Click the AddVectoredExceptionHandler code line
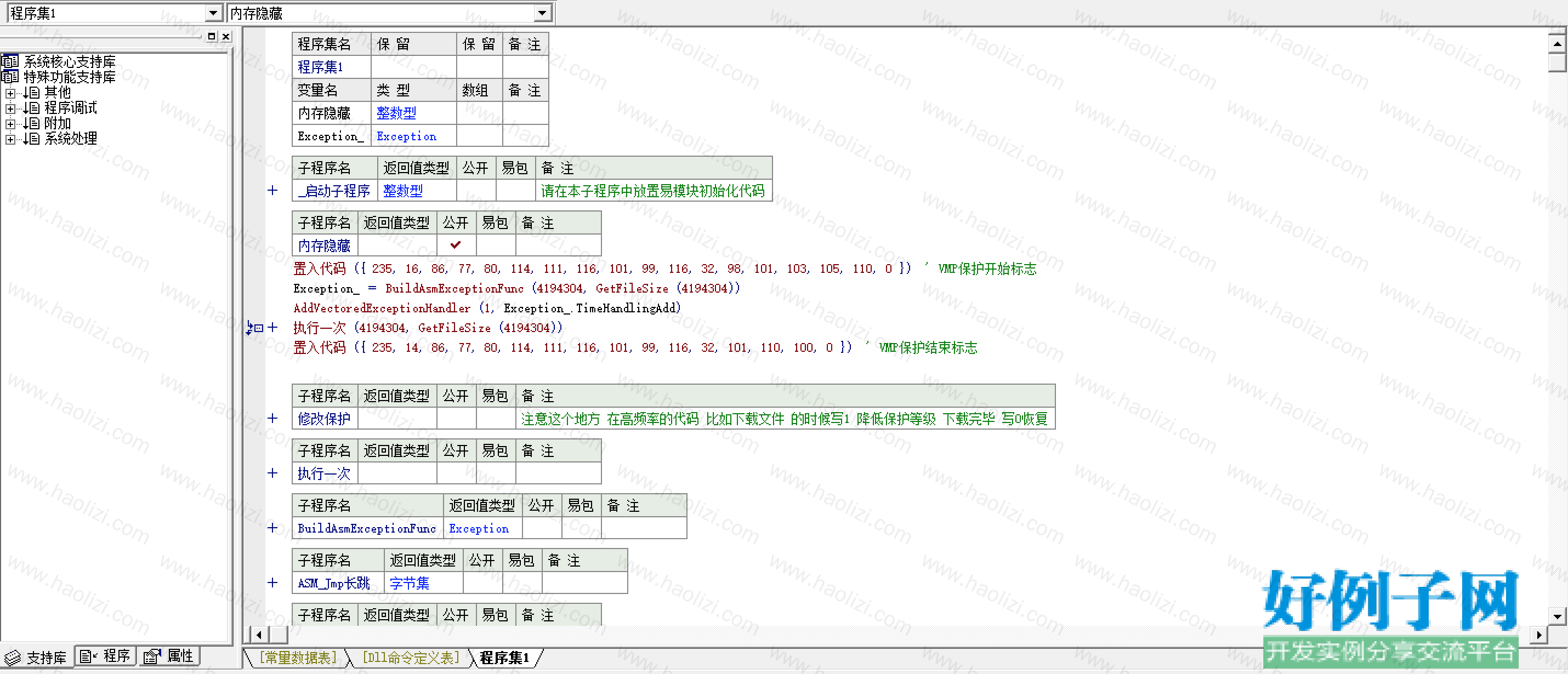Screen dimensions: 1568x674 click(x=486, y=308)
